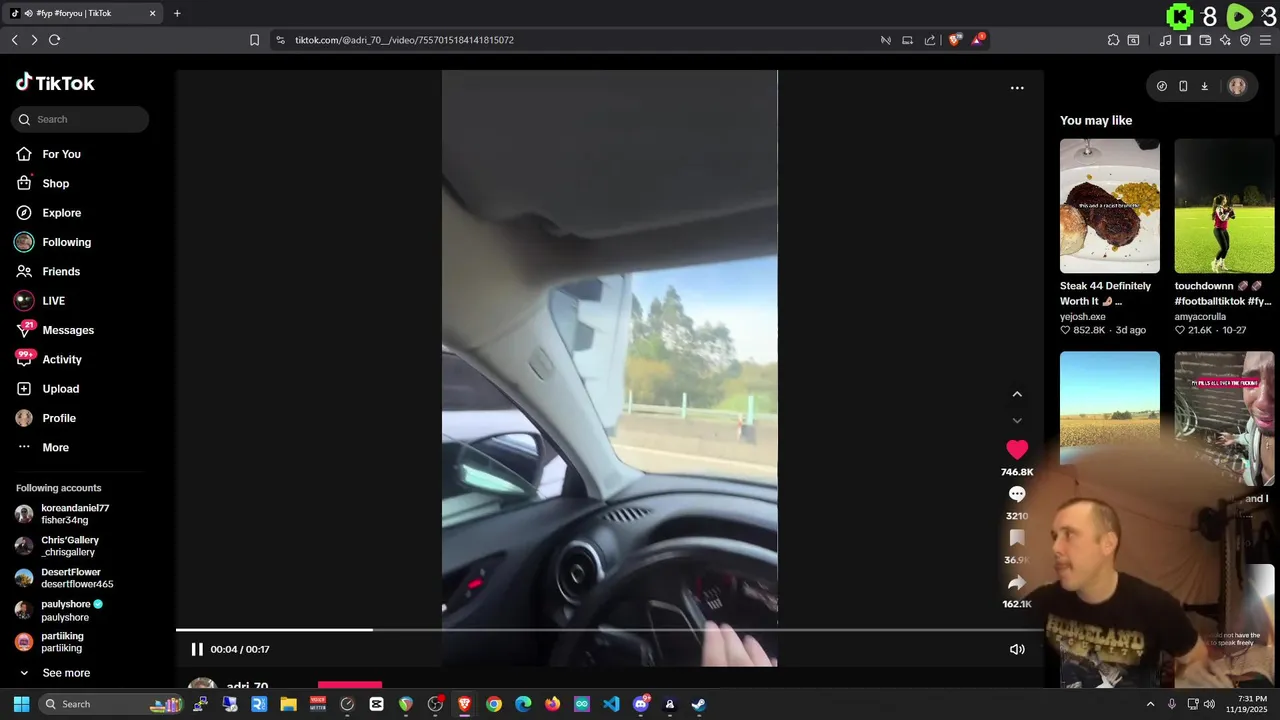1280x720 pixels.
Task: Open the profile avatar menu at the top right
Action: coord(1237,86)
